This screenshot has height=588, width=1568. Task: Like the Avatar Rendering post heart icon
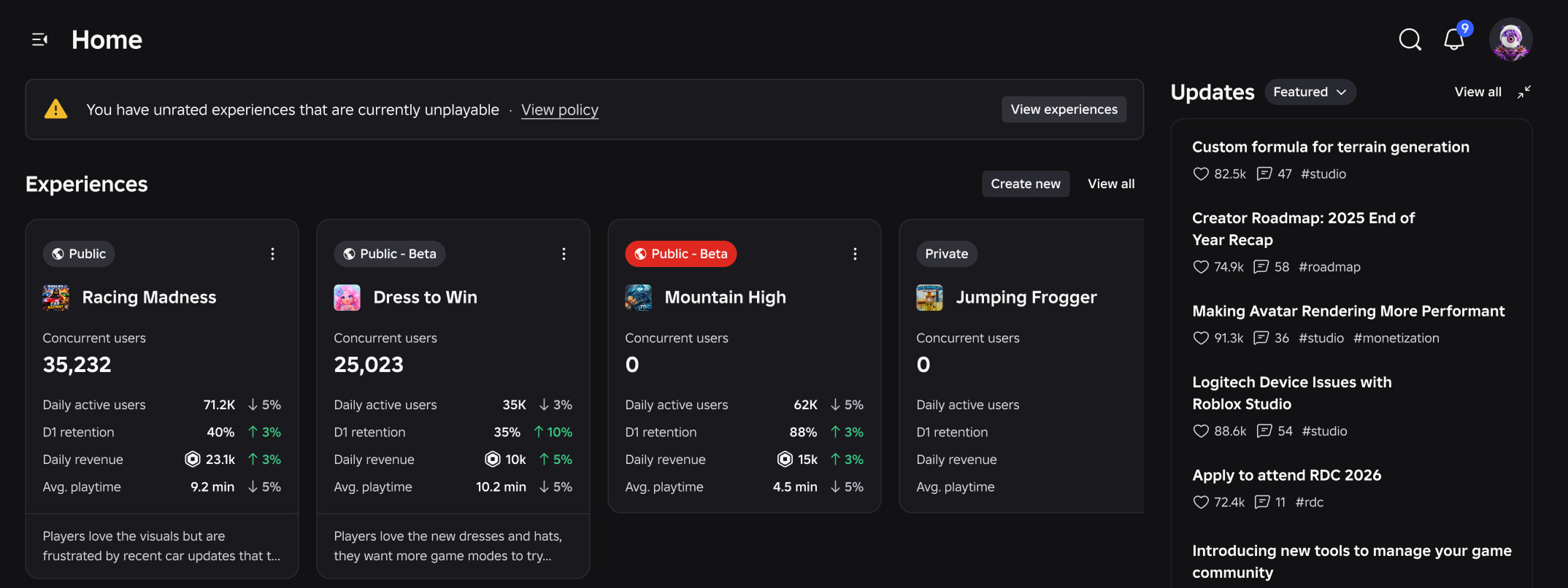[1201, 338]
